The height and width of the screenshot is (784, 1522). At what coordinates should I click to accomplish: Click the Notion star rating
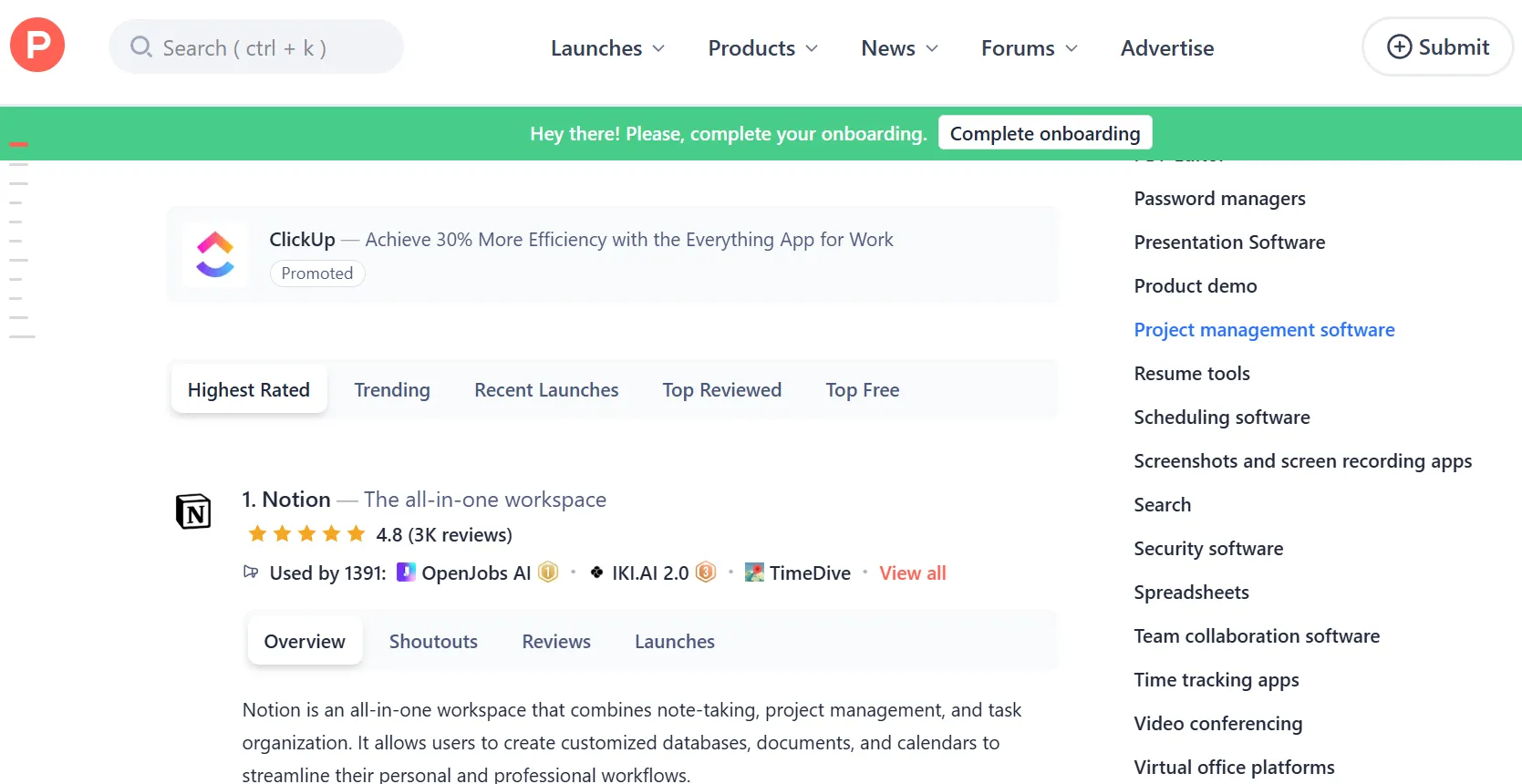coord(306,533)
